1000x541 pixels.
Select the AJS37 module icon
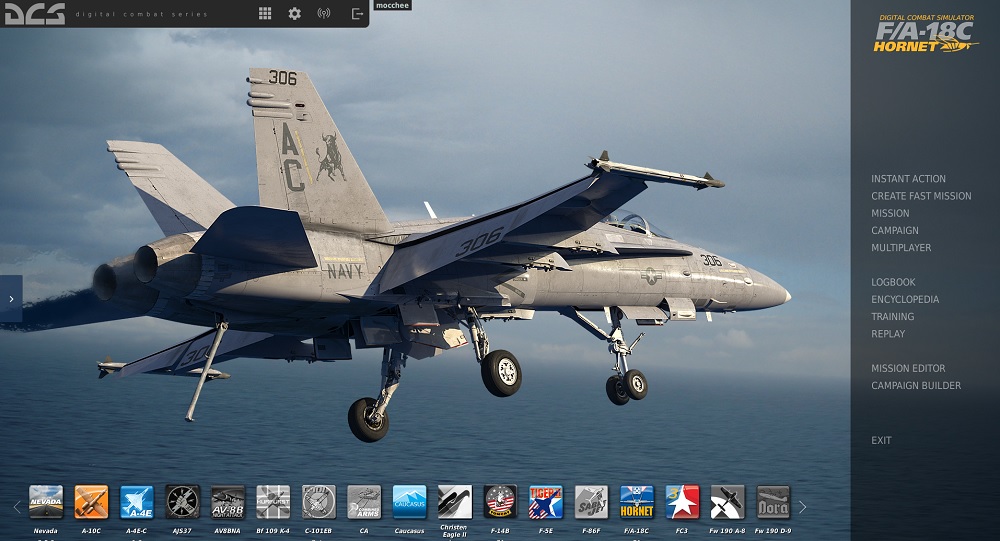[182, 502]
